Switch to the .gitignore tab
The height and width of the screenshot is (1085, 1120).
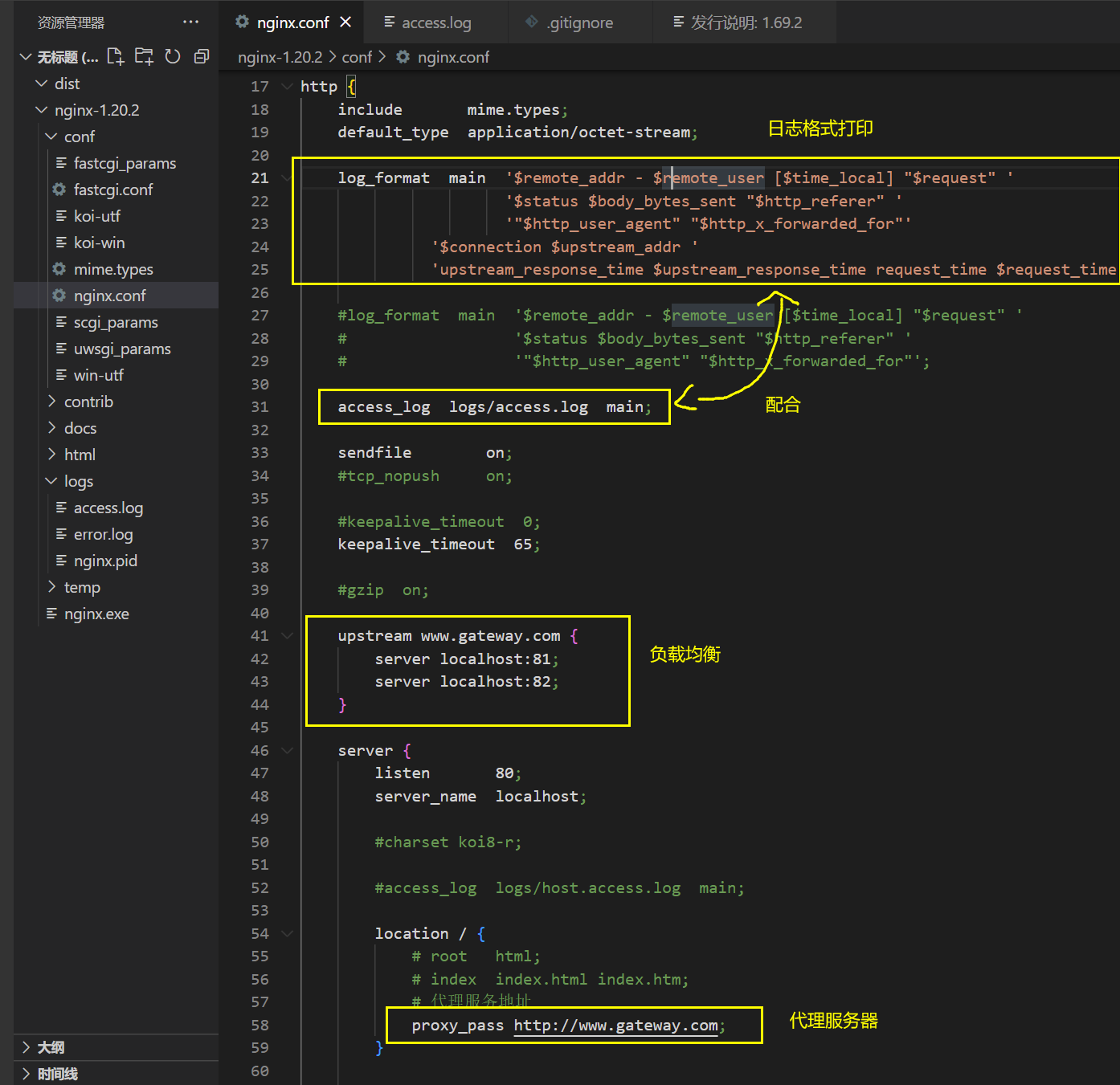580,22
